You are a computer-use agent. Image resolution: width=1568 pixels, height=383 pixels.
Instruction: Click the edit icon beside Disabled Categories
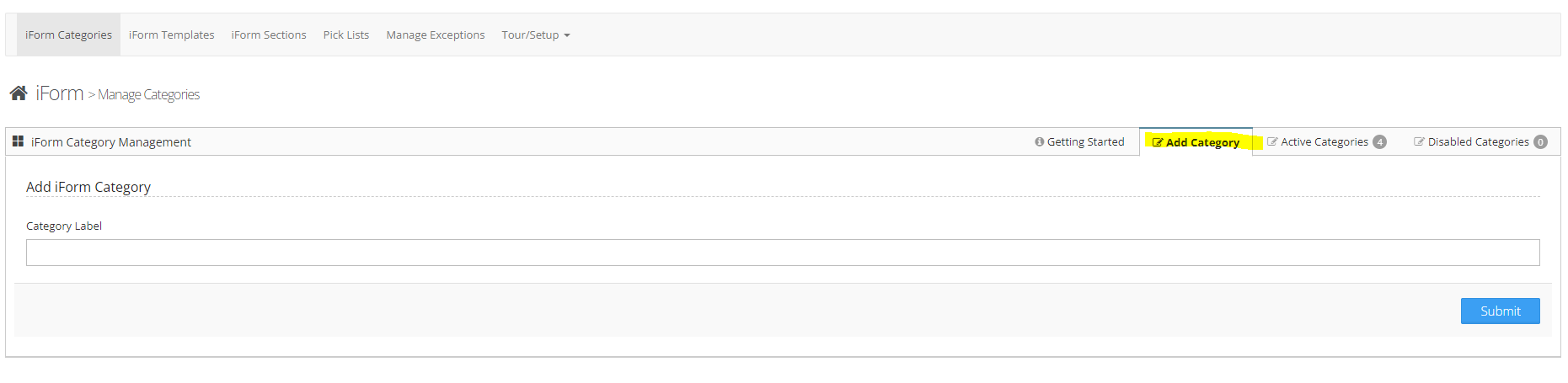point(1419,142)
